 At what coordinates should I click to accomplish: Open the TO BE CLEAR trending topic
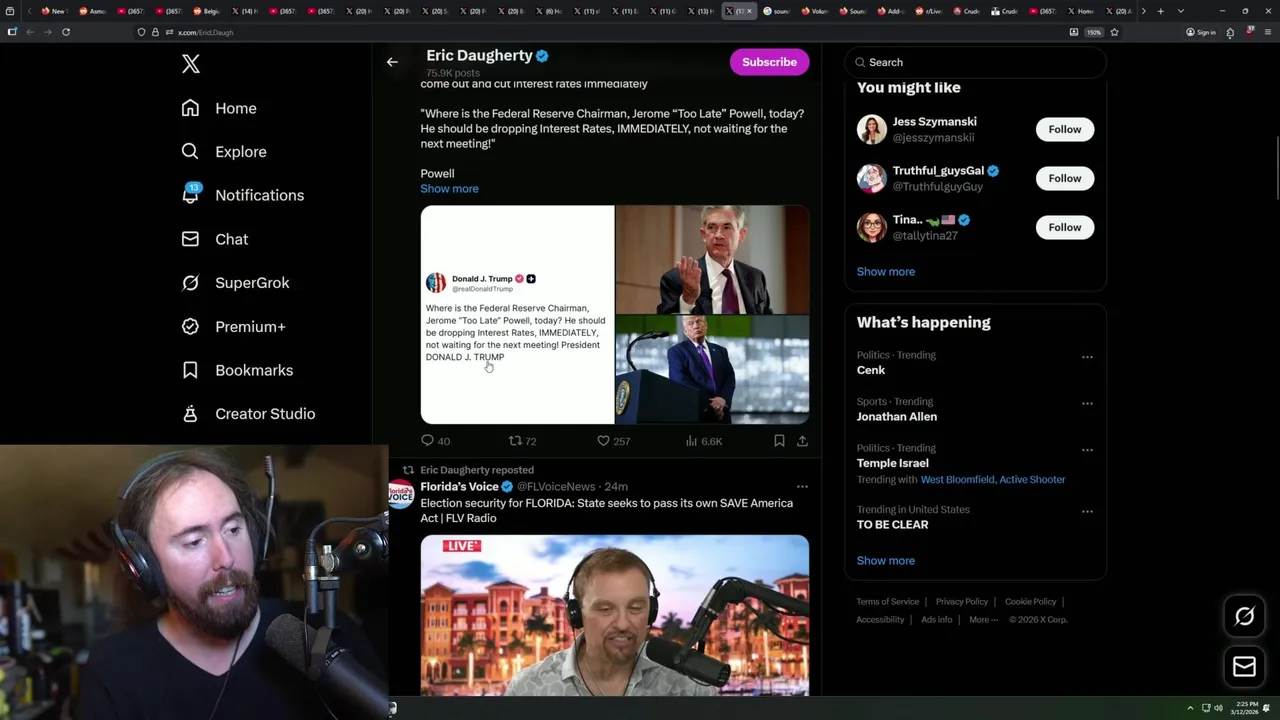coord(893,525)
